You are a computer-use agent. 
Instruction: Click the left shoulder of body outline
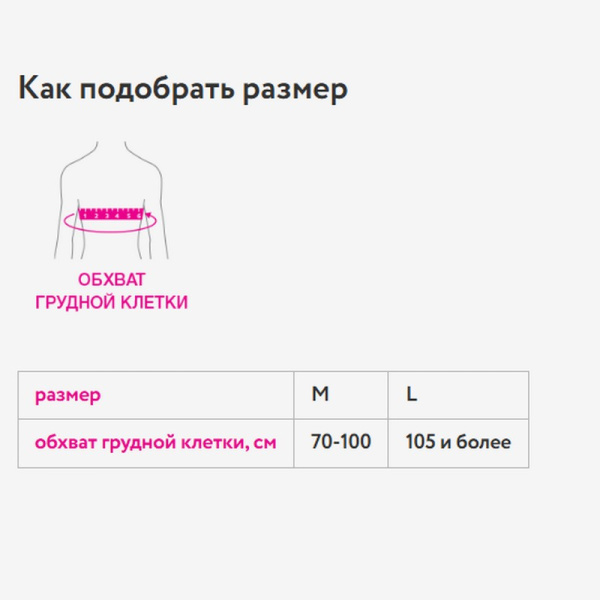75,163
